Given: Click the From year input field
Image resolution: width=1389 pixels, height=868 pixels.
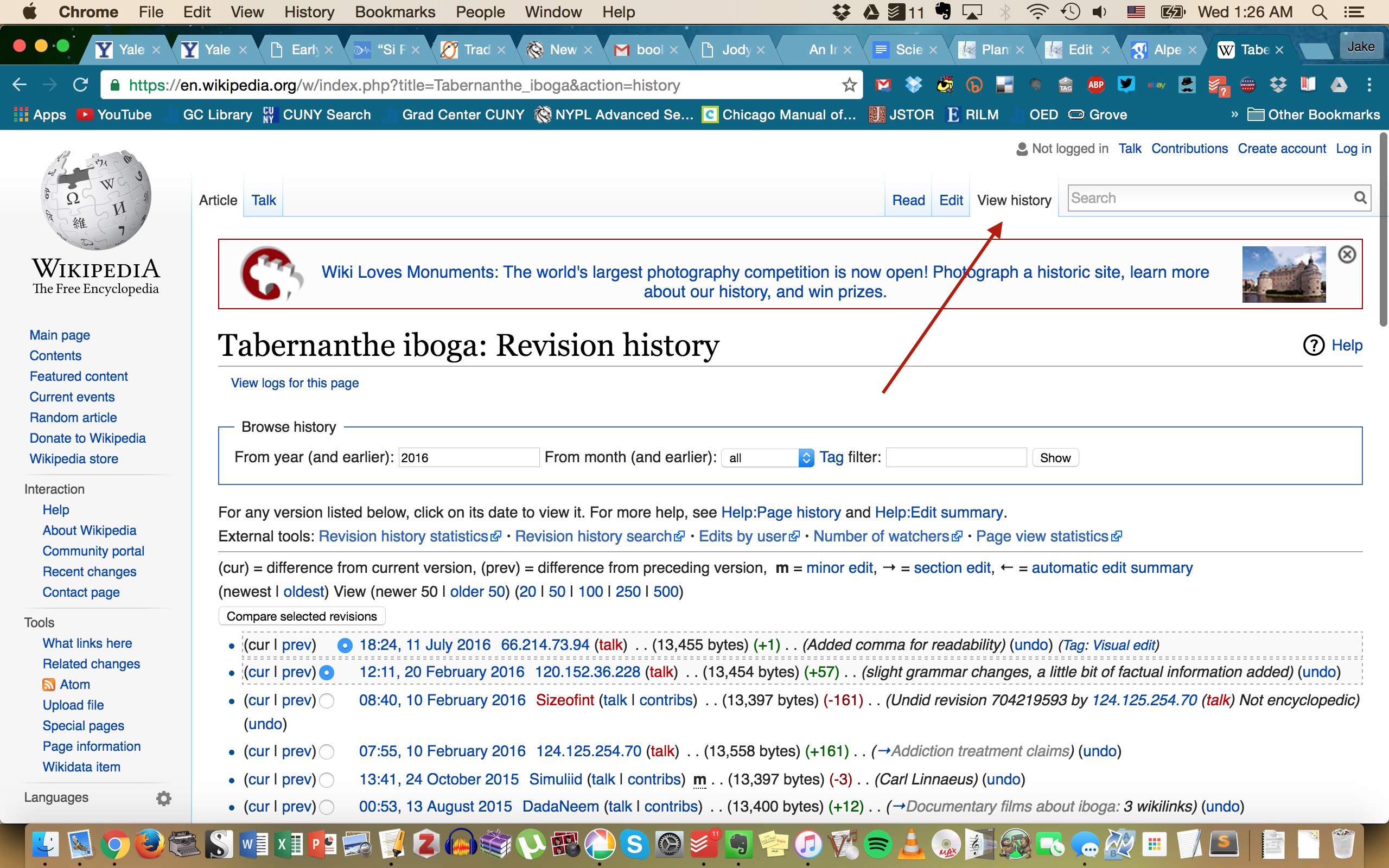Looking at the screenshot, I should (468, 457).
